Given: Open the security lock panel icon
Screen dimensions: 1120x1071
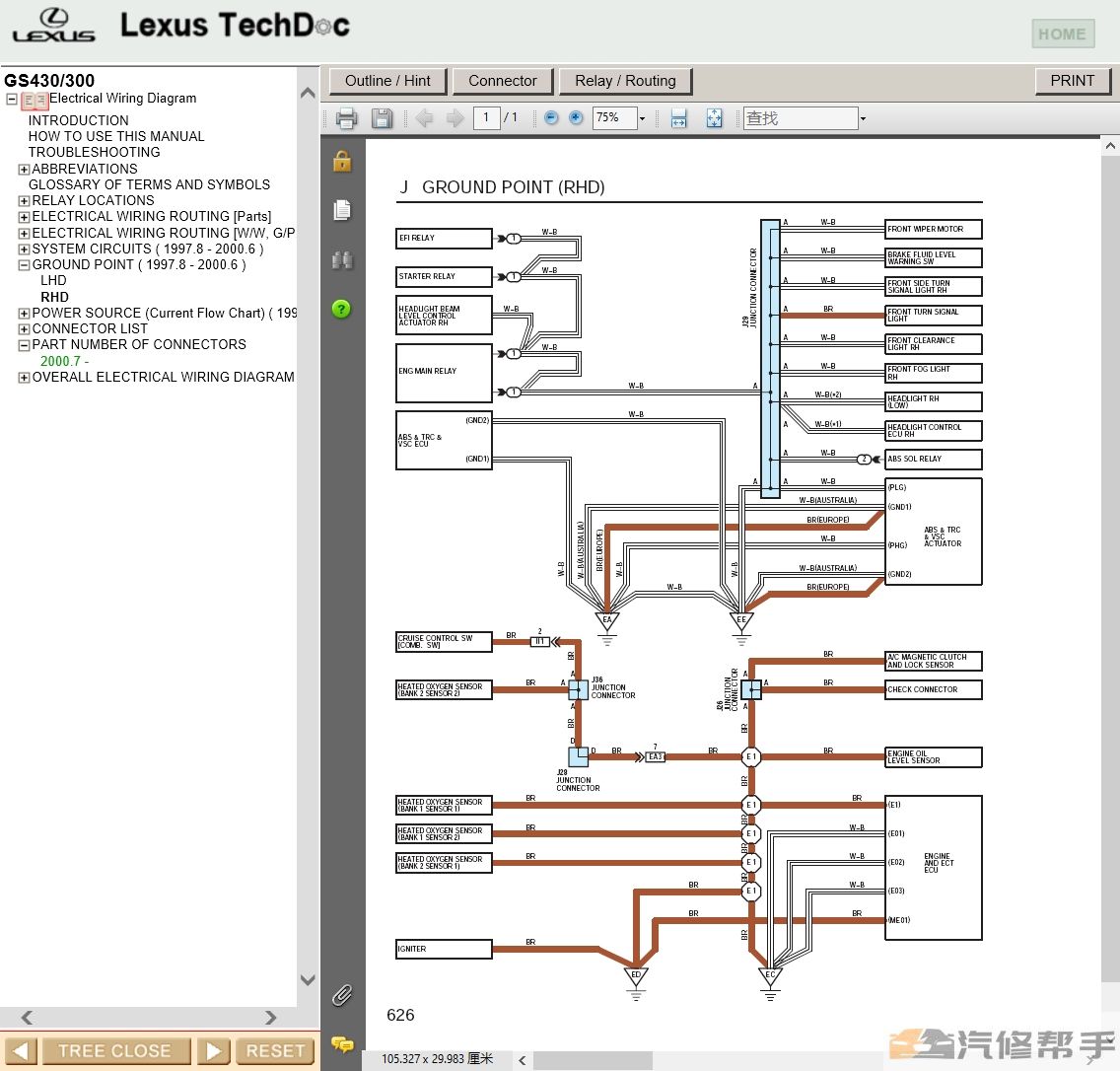Looking at the screenshot, I should [x=342, y=162].
